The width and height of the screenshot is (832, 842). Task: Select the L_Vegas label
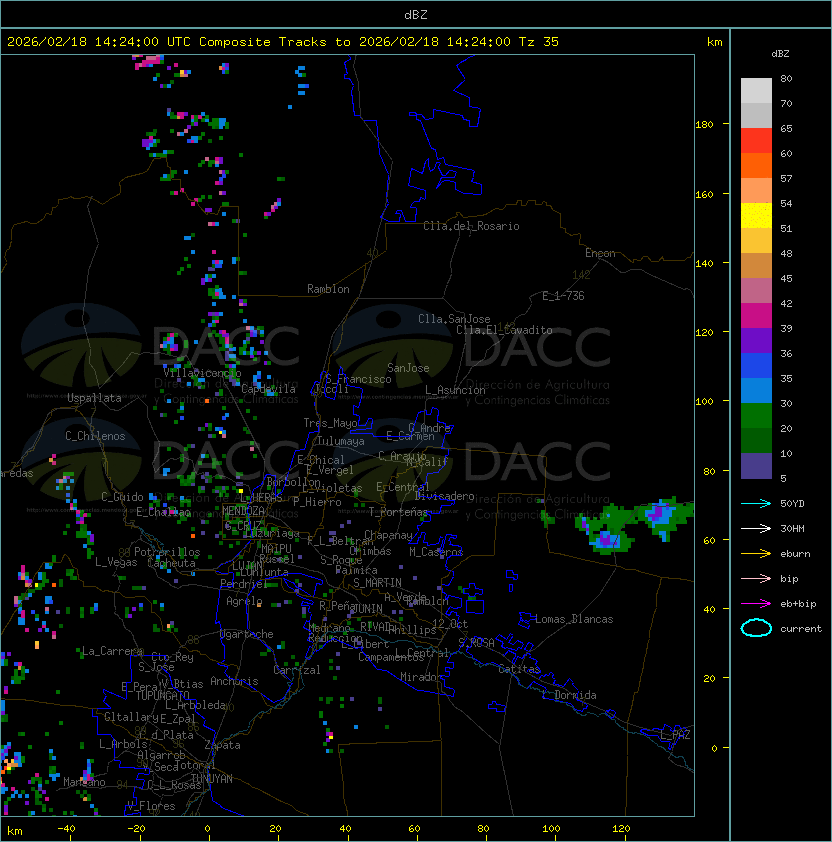[x=116, y=563]
